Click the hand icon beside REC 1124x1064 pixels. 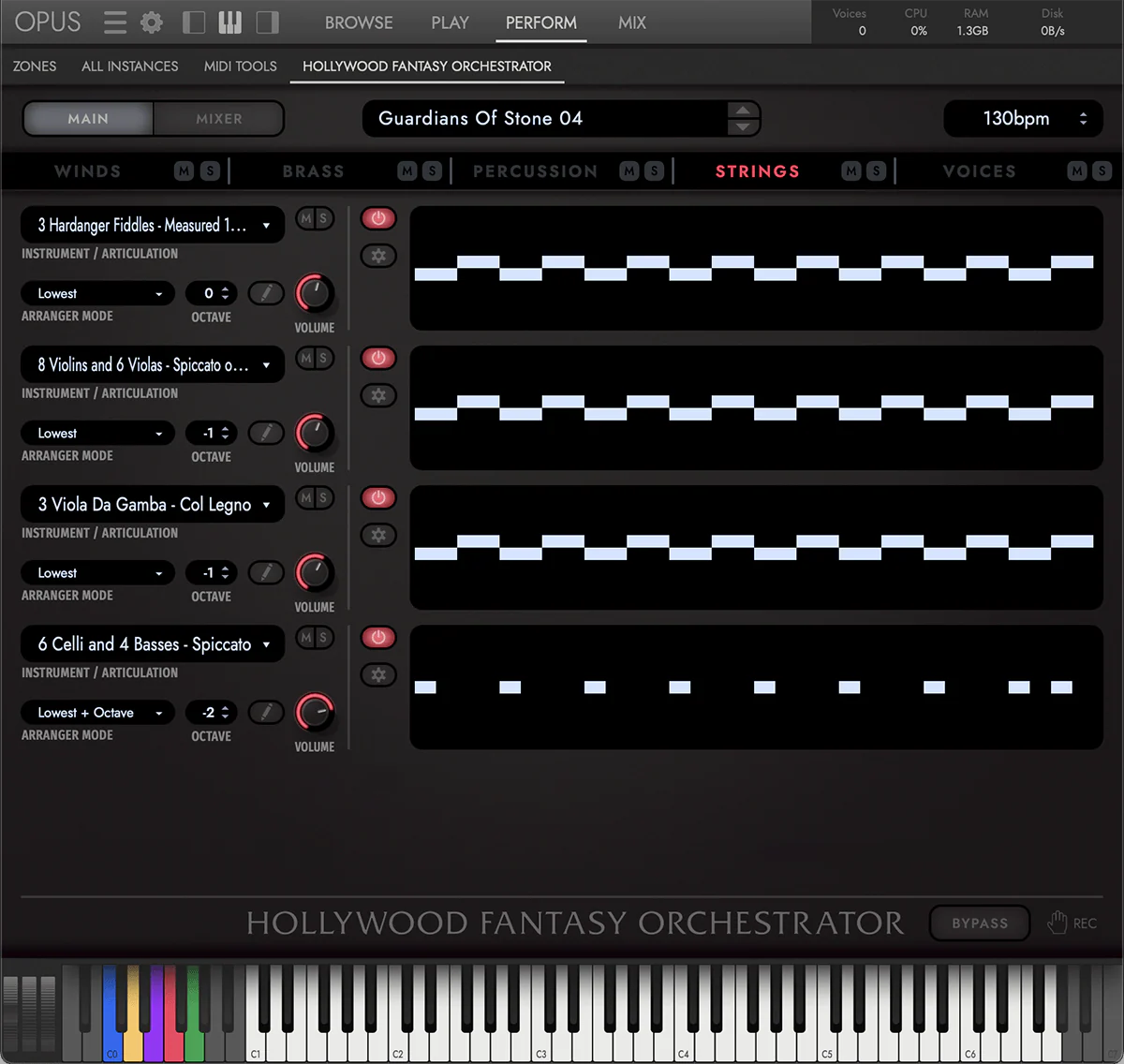pos(1057,923)
